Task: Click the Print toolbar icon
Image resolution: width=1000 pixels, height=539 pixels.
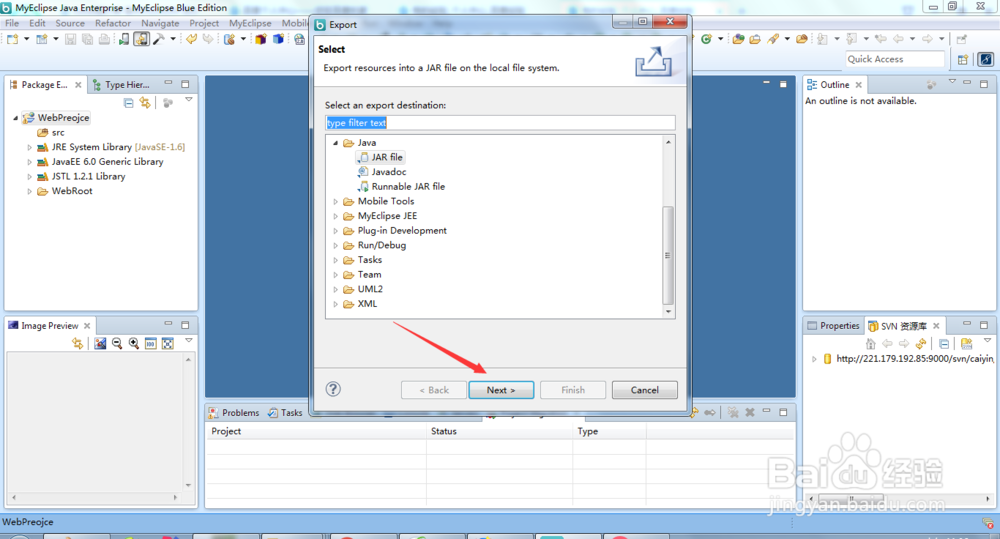Action: pyautogui.click(x=104, y=40)
